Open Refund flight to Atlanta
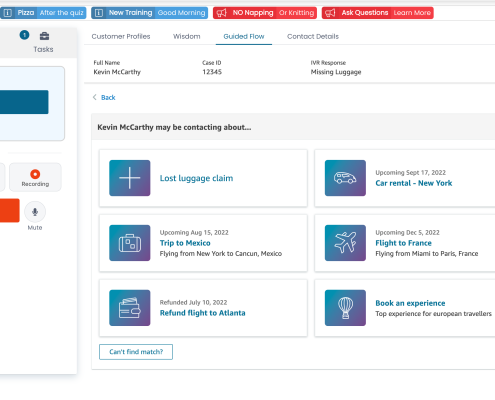 [x=202, y=313]
